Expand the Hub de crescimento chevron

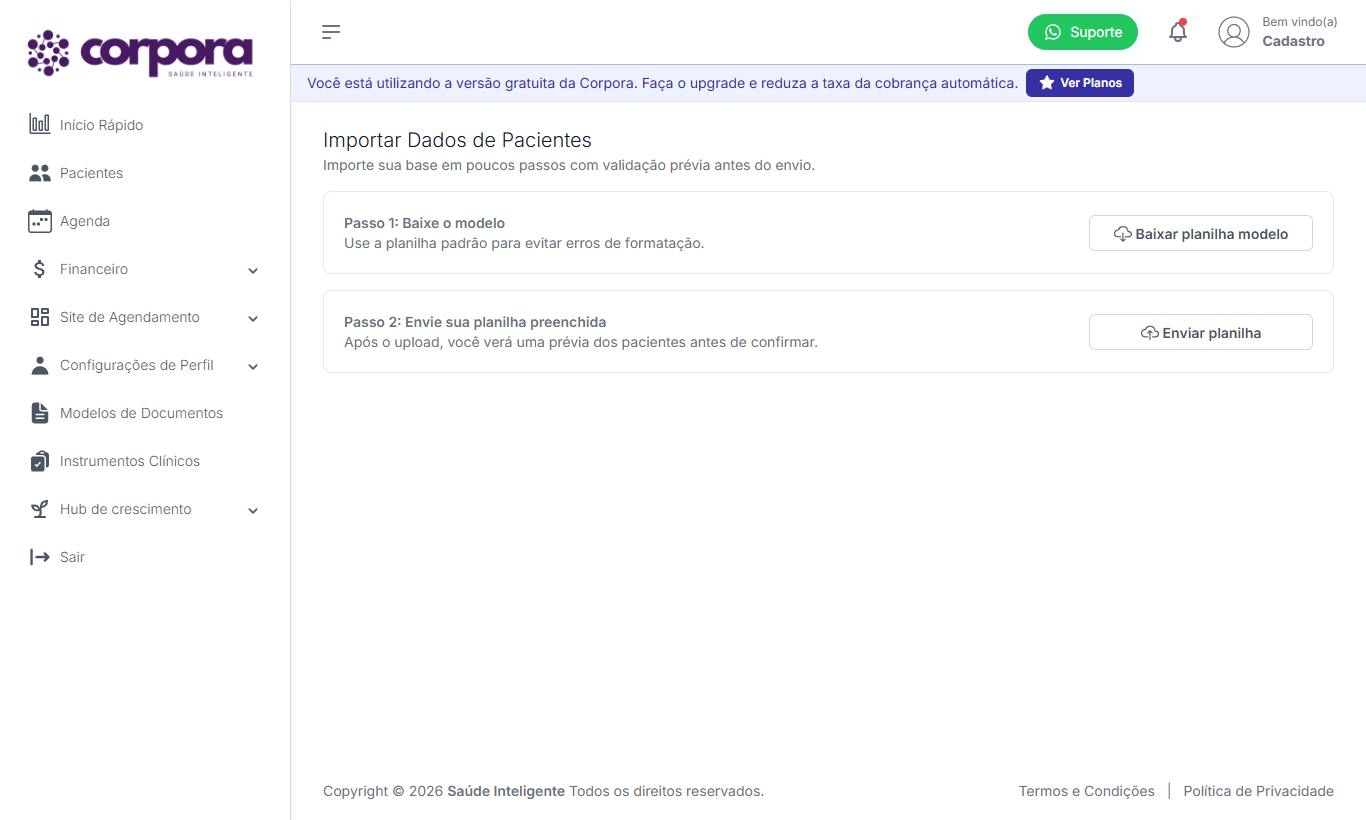[253, 510]
